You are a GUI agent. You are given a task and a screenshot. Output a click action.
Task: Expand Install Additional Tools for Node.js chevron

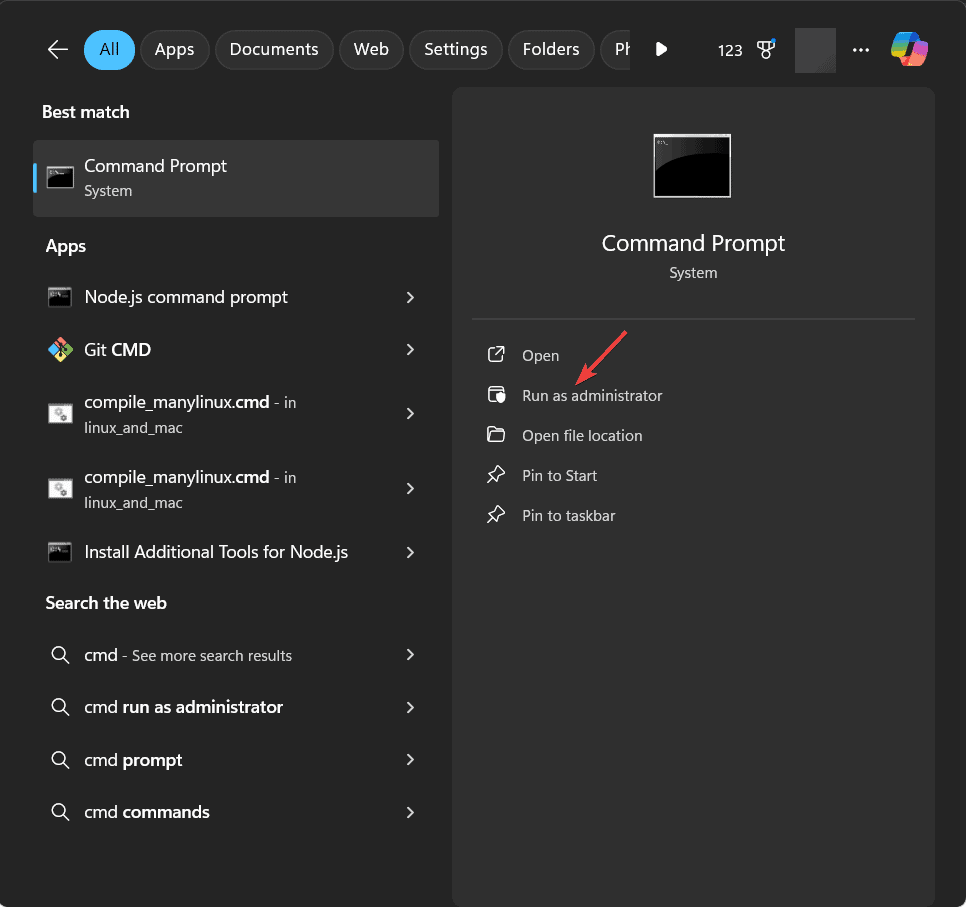(x=410, y=552)
